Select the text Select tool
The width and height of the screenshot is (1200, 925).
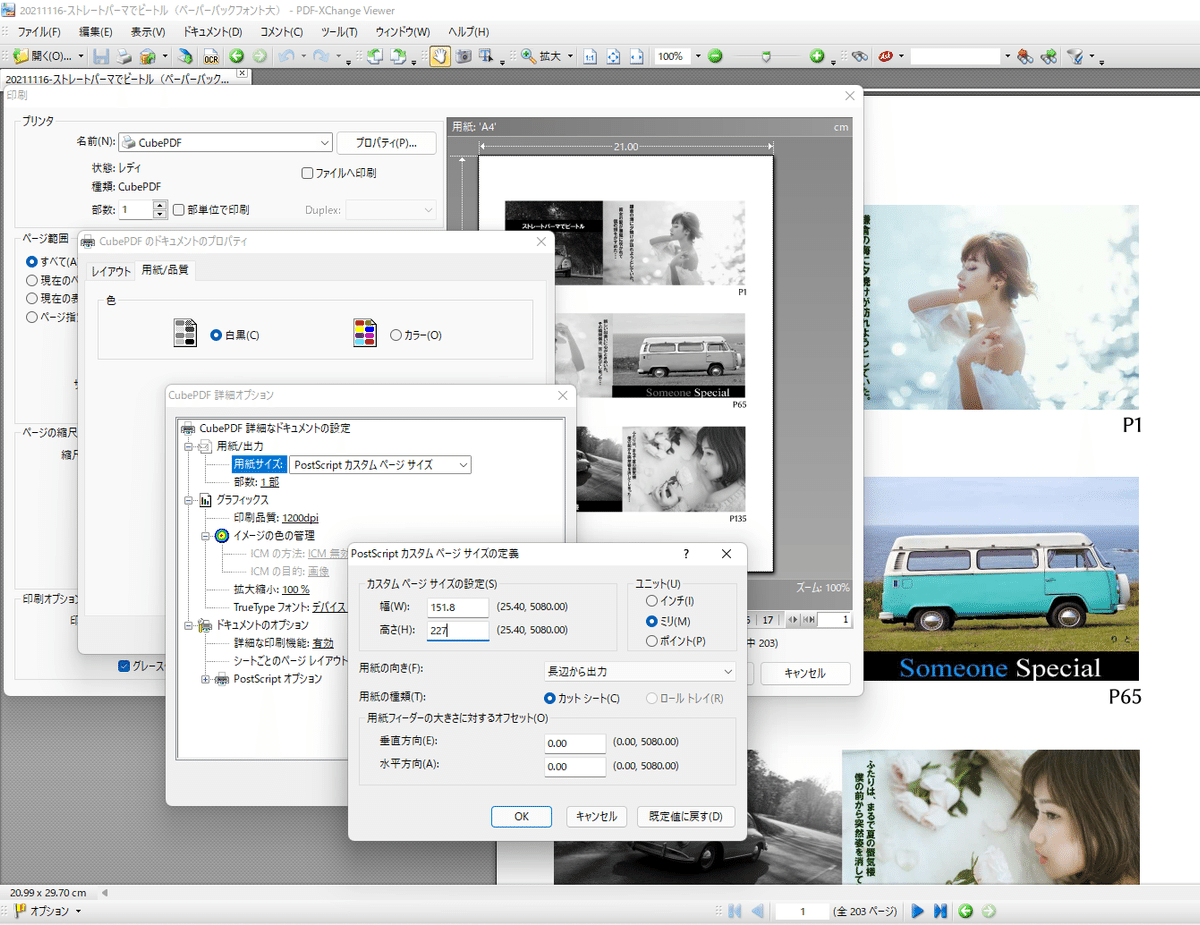click(486, 56)
